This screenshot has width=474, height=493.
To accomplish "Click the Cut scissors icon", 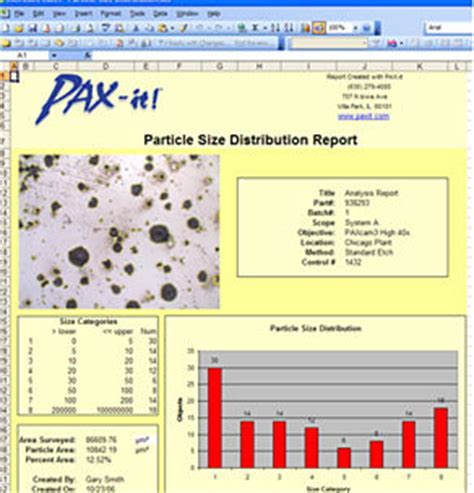I will coord(136,28).
